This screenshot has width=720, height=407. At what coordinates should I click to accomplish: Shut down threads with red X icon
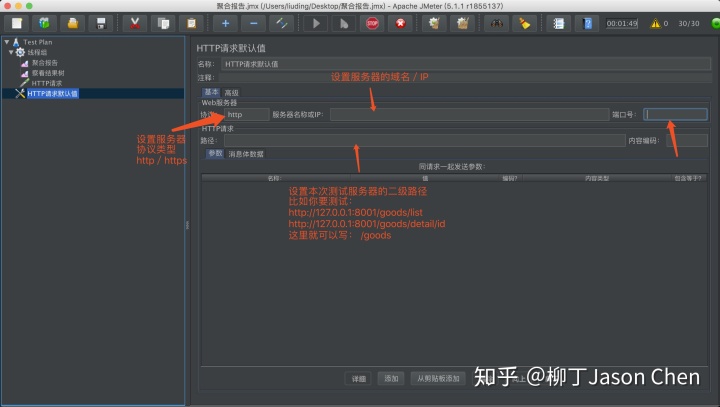(400, 23)
